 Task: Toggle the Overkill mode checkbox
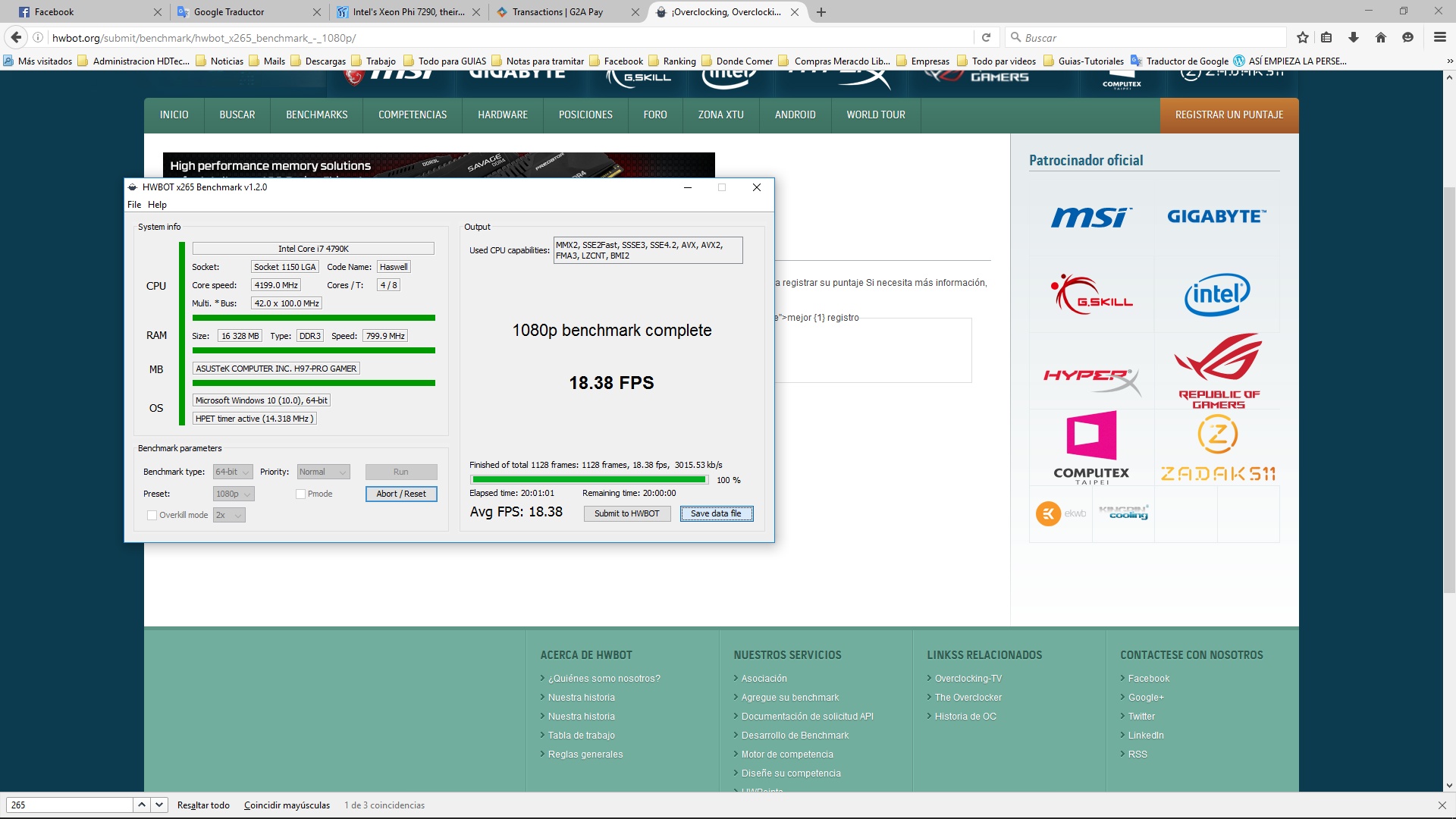[152, 515]
